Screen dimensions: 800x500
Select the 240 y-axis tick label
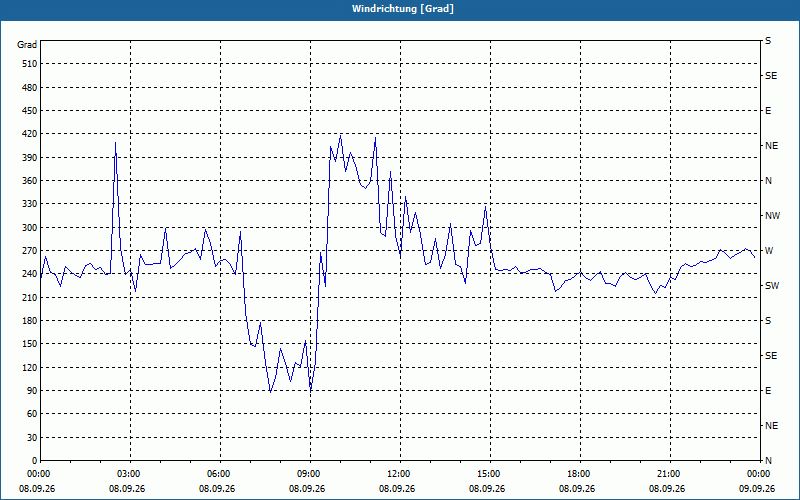tap(30, 274)
